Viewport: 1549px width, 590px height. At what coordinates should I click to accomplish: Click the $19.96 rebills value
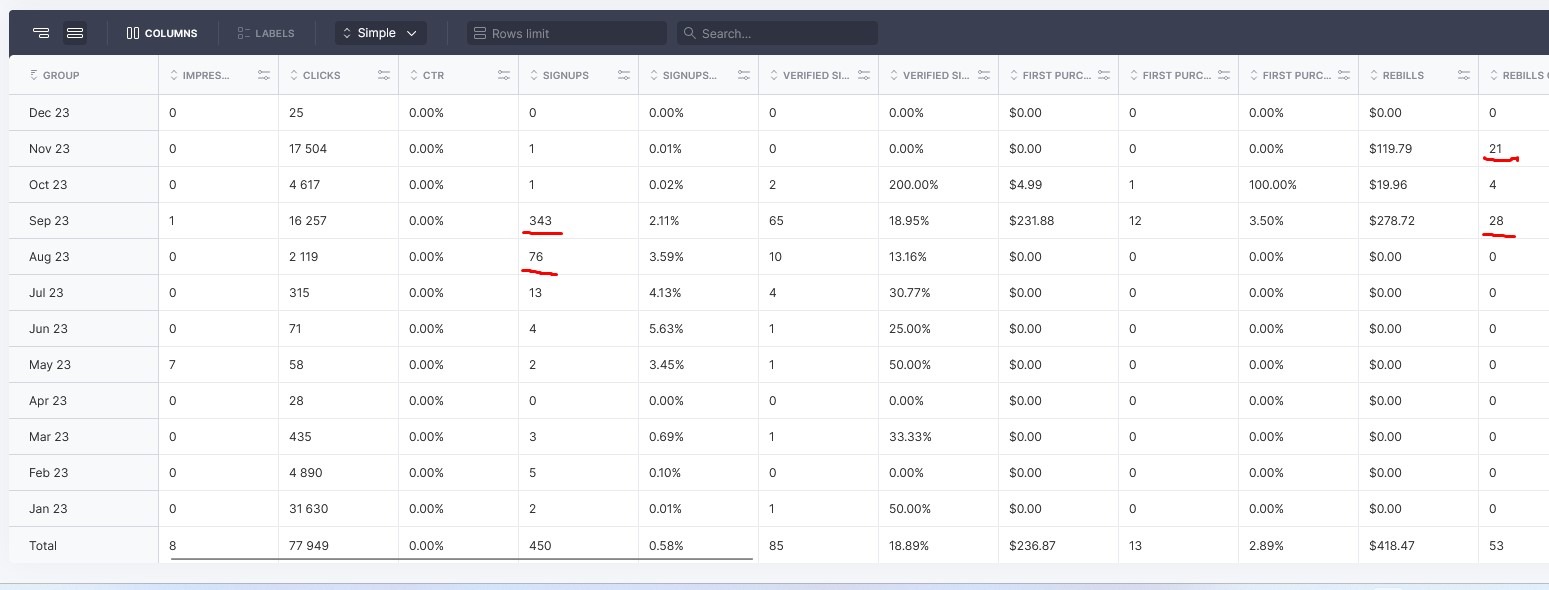1389,185
